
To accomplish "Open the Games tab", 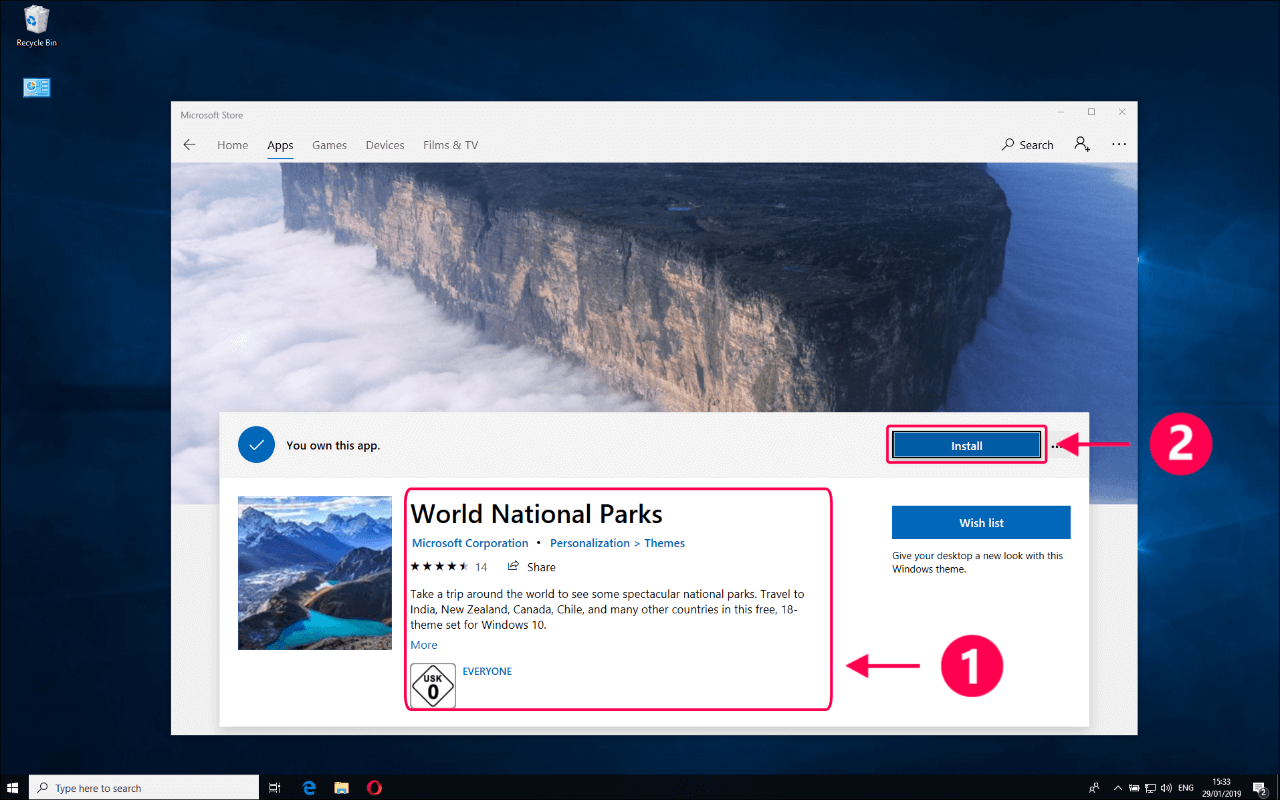I will pos(329,145).
